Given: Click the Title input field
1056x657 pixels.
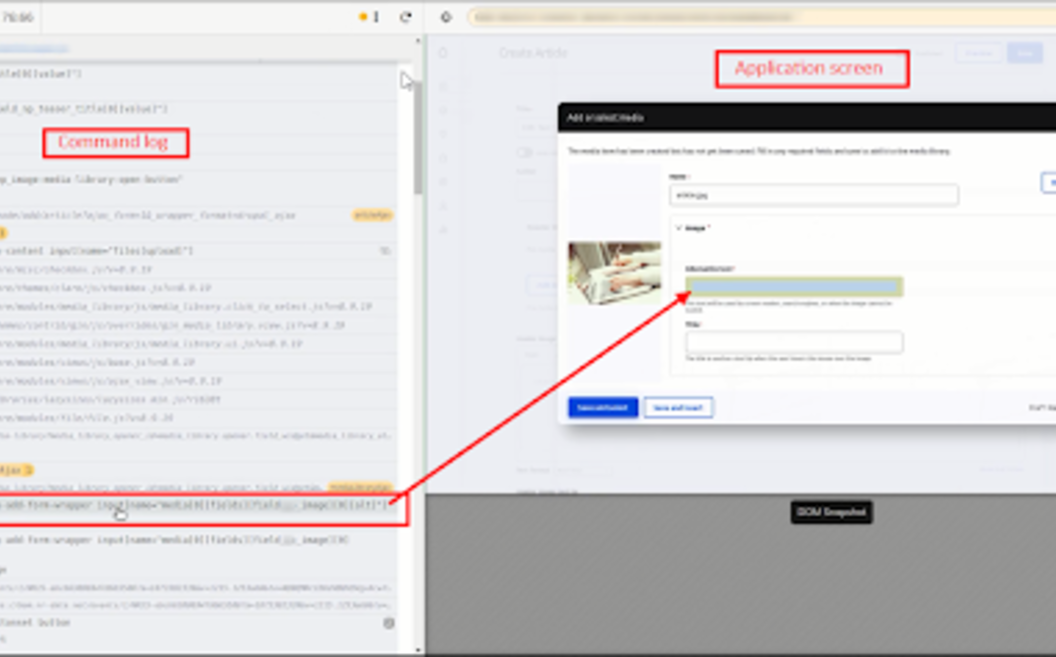Looking at the screenshot, I should [794, 342].
